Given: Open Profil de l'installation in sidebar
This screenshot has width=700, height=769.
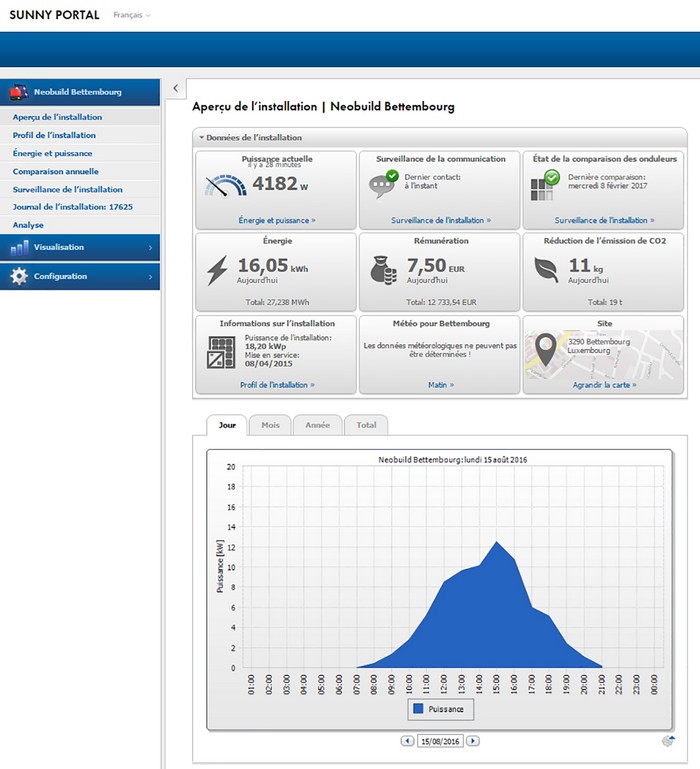Looking at the screenshot, I should coord(80,135).
